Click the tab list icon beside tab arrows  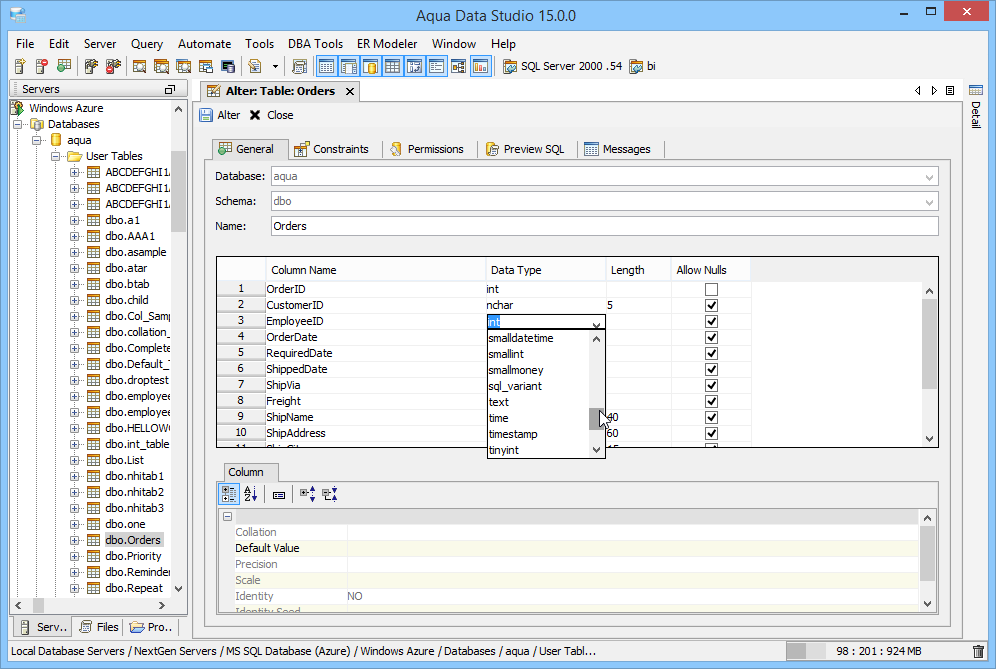(x=950, y=91)
